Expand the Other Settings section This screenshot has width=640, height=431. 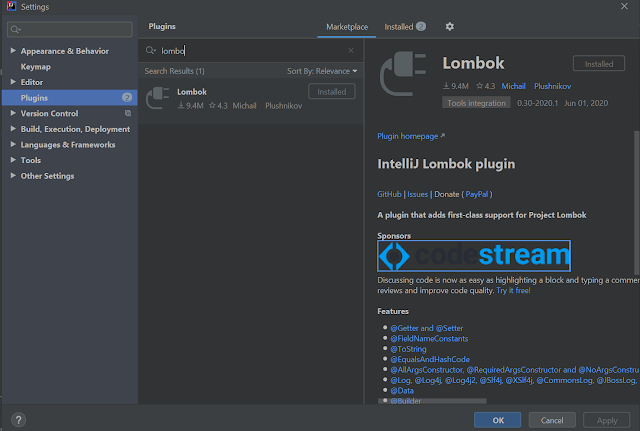pyautogui.click(x=13, y=176)
